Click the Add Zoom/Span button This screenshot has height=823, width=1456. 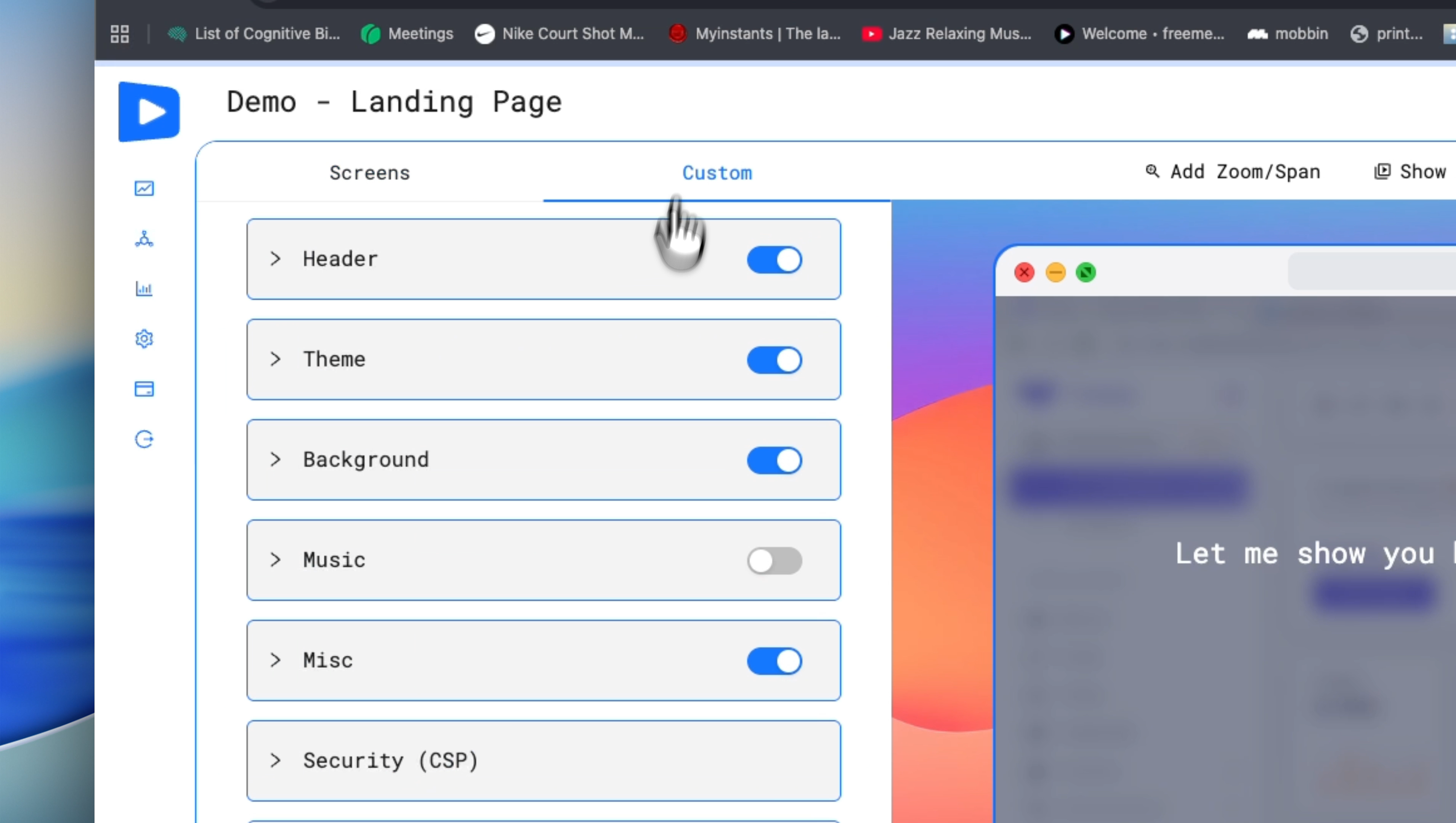click(1233, 171)
